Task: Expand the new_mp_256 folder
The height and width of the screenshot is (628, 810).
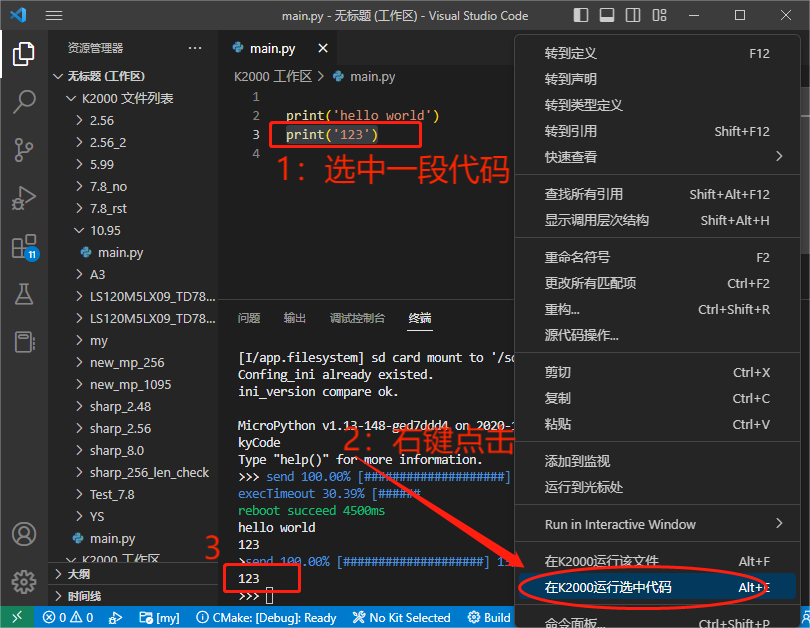Action: 134,363
